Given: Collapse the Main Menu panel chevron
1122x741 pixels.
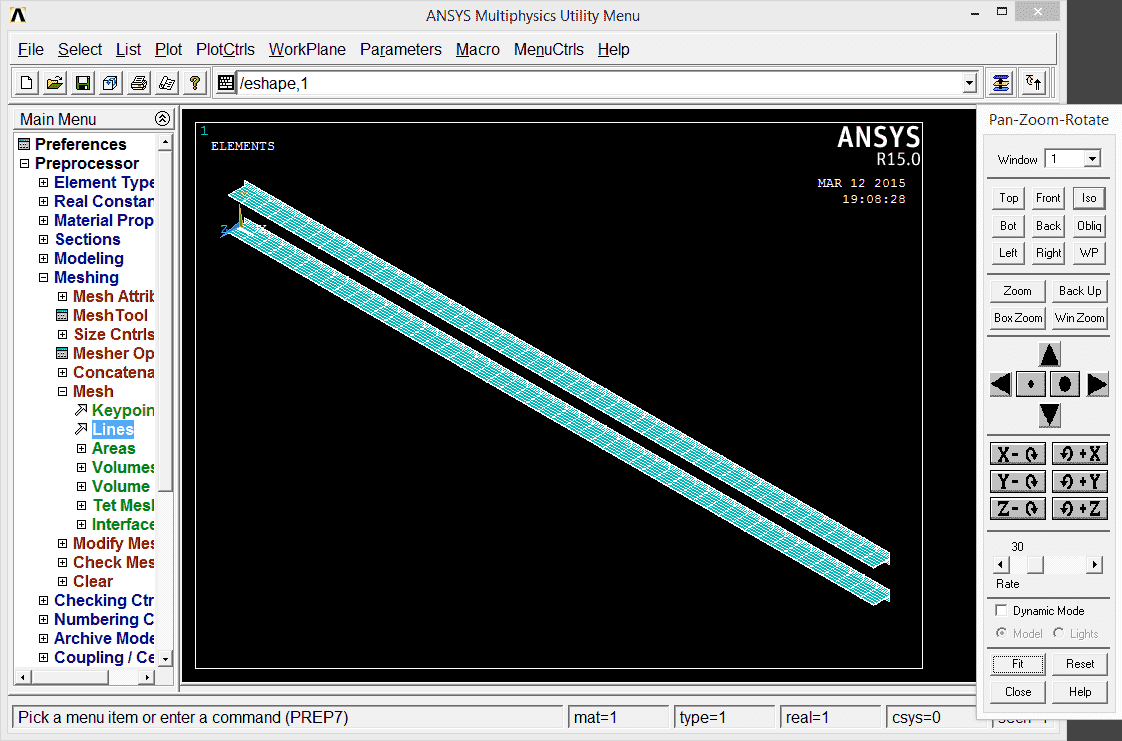Looking at the screenshot, I should [162, 119].
